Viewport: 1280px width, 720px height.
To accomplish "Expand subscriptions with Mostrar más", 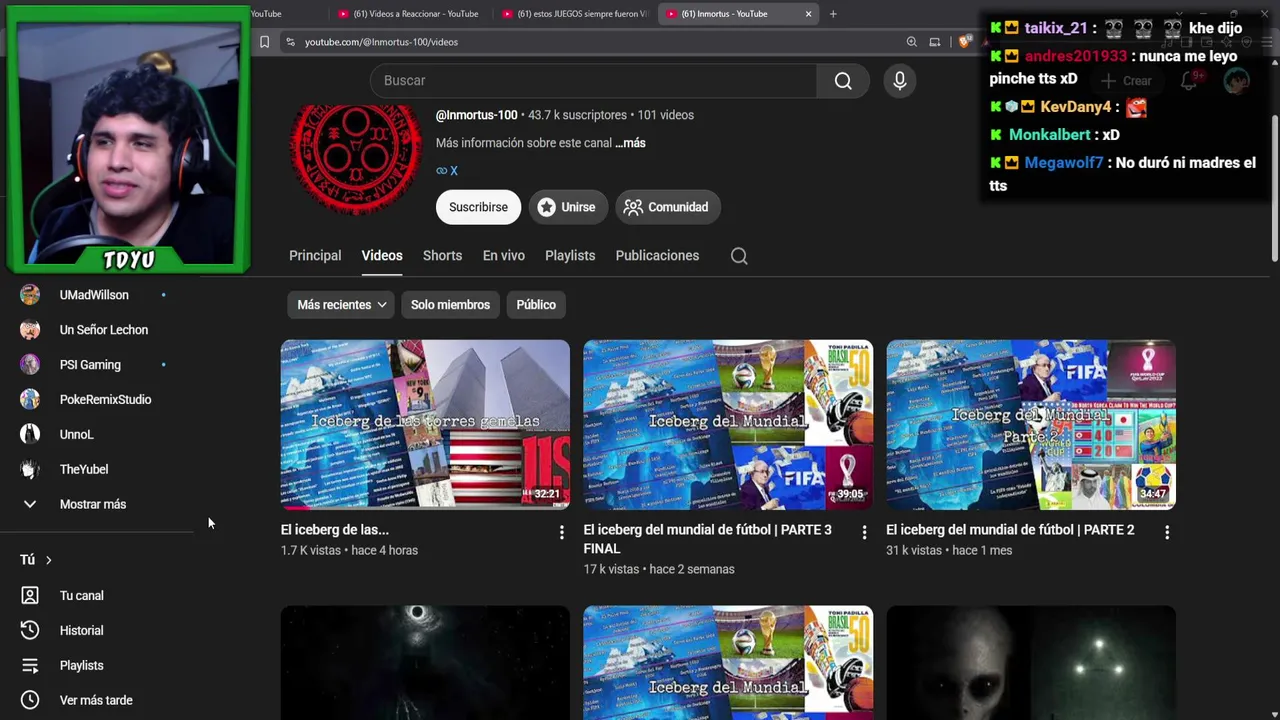I will point(92,505).
